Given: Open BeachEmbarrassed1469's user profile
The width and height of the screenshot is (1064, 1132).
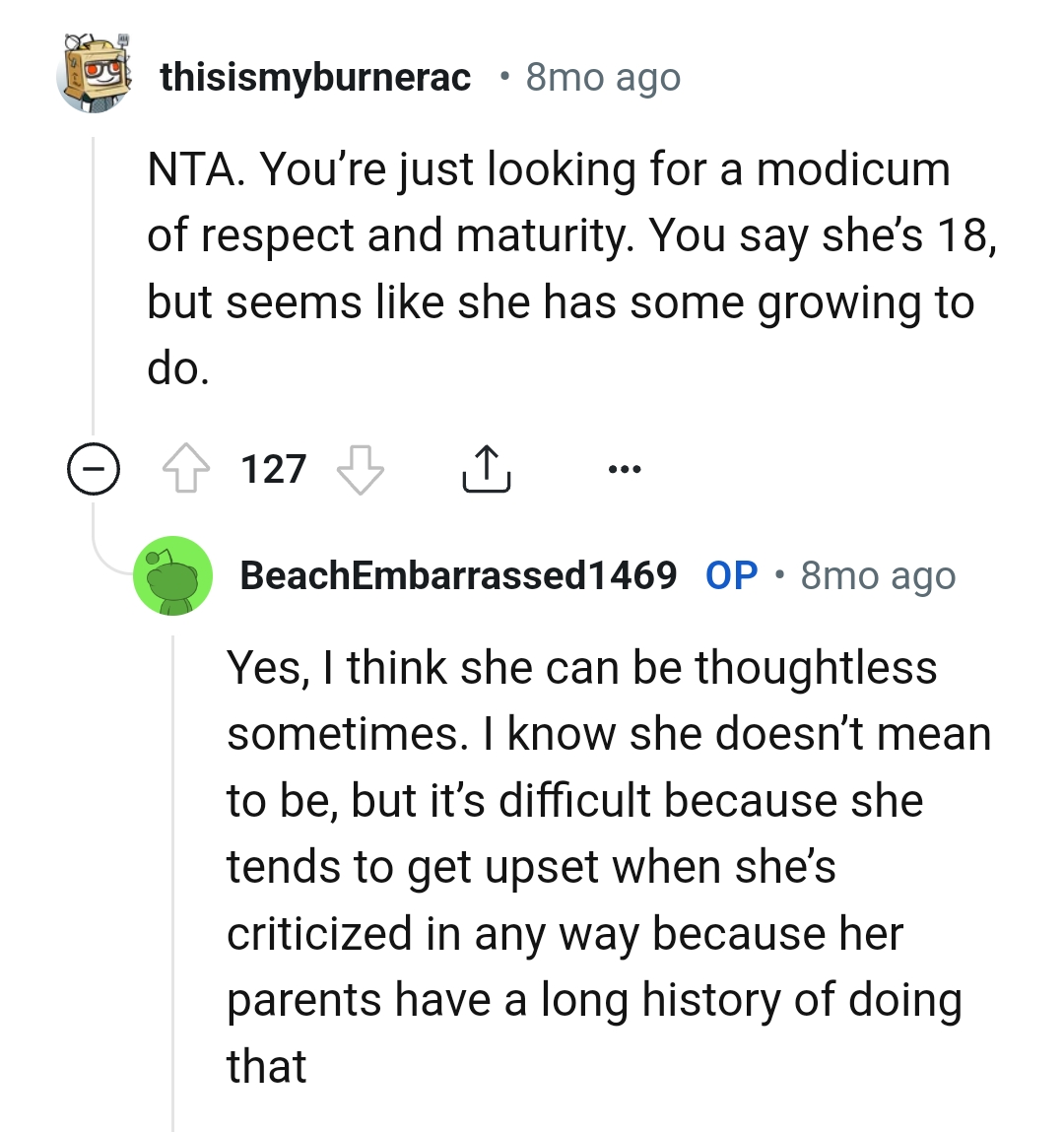Looking at the screenshot, I should pyautogui.click(x=458, y=575).
